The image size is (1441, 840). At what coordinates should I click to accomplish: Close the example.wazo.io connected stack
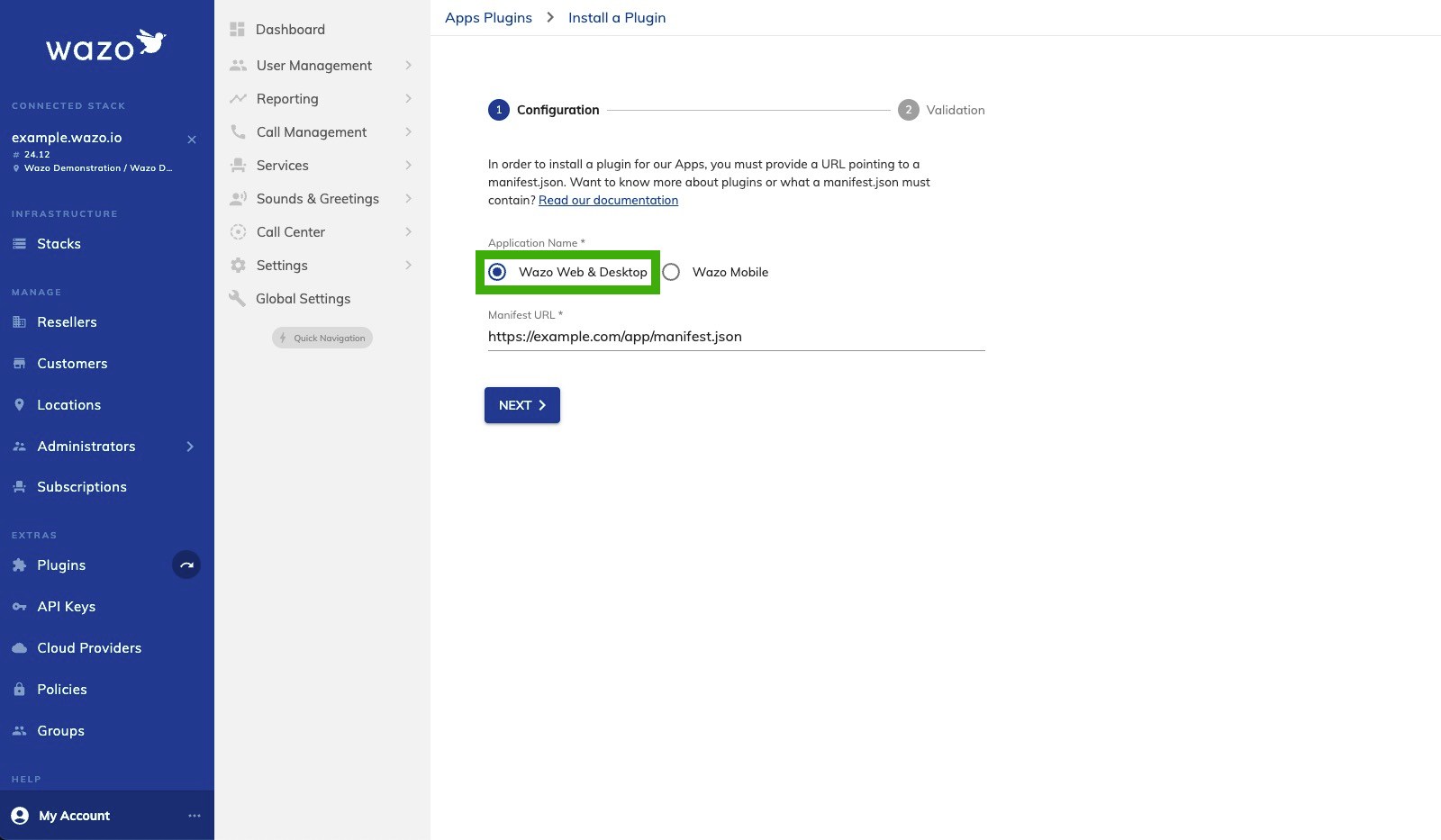[x=192, y=140]
